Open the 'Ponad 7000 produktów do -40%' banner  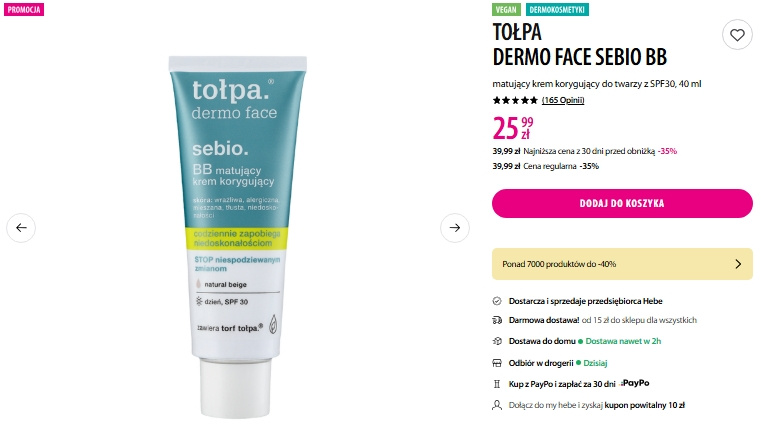coord(622,264)
